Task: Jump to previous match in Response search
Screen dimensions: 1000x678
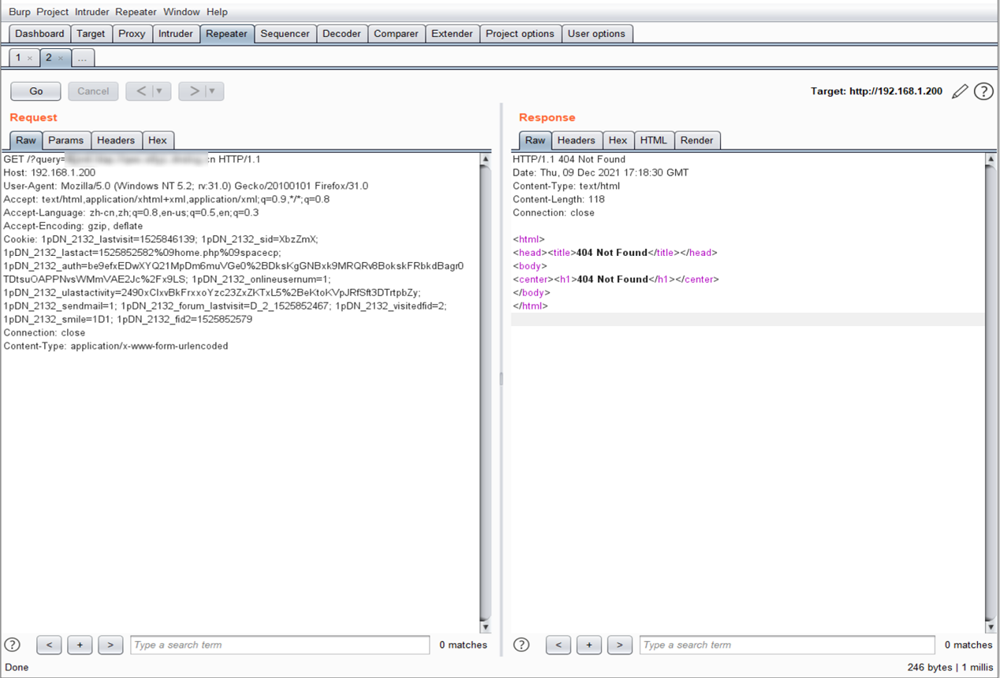Action: pyautogui.click(x=558, y=645)
